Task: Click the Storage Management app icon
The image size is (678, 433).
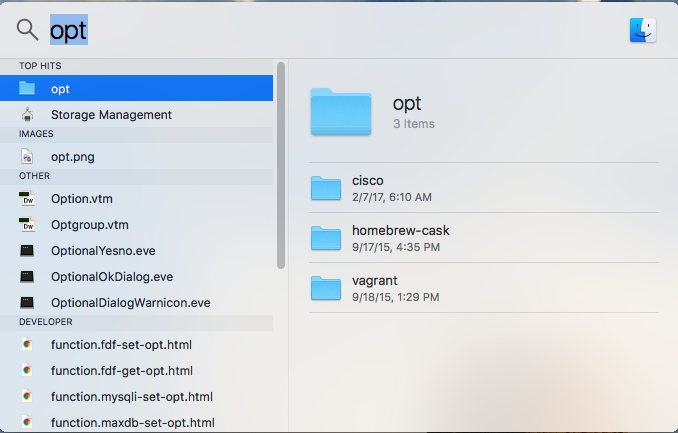Action: pos(27,114)
